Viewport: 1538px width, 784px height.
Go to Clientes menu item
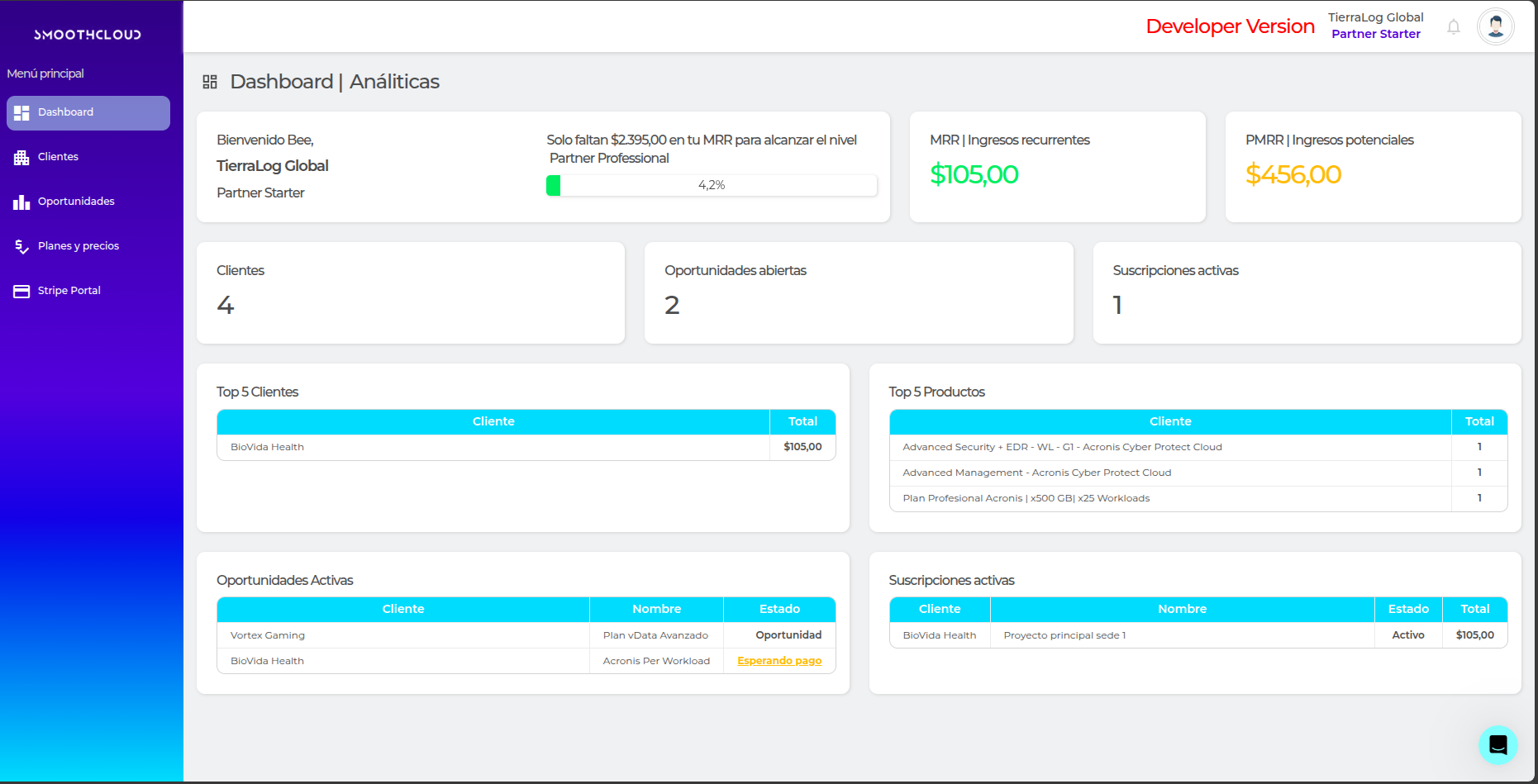point(58,157)
